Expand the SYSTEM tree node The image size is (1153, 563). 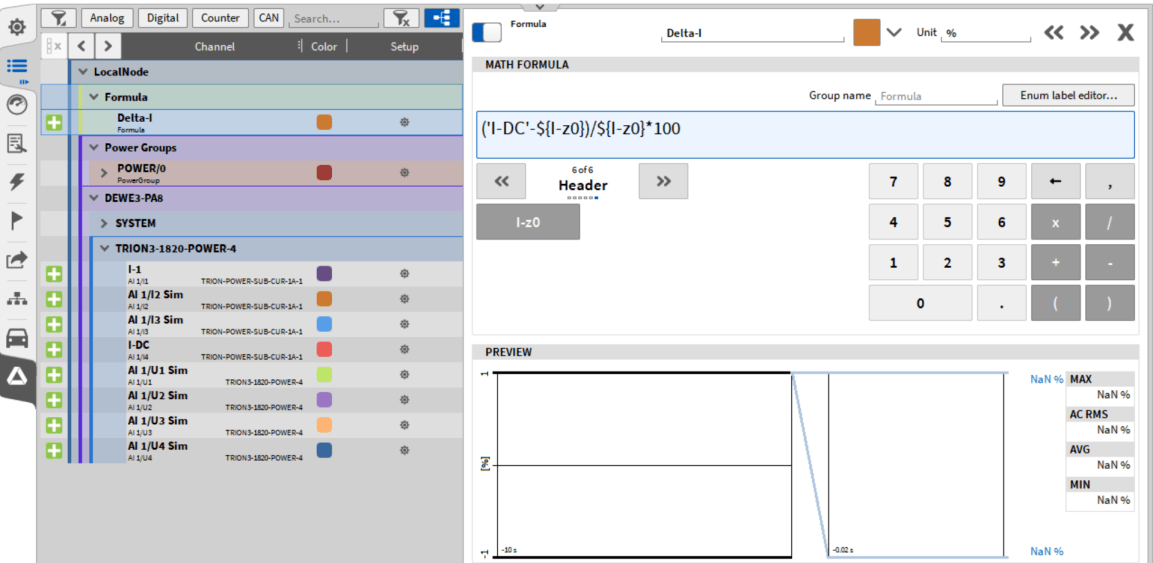[104, 223]
